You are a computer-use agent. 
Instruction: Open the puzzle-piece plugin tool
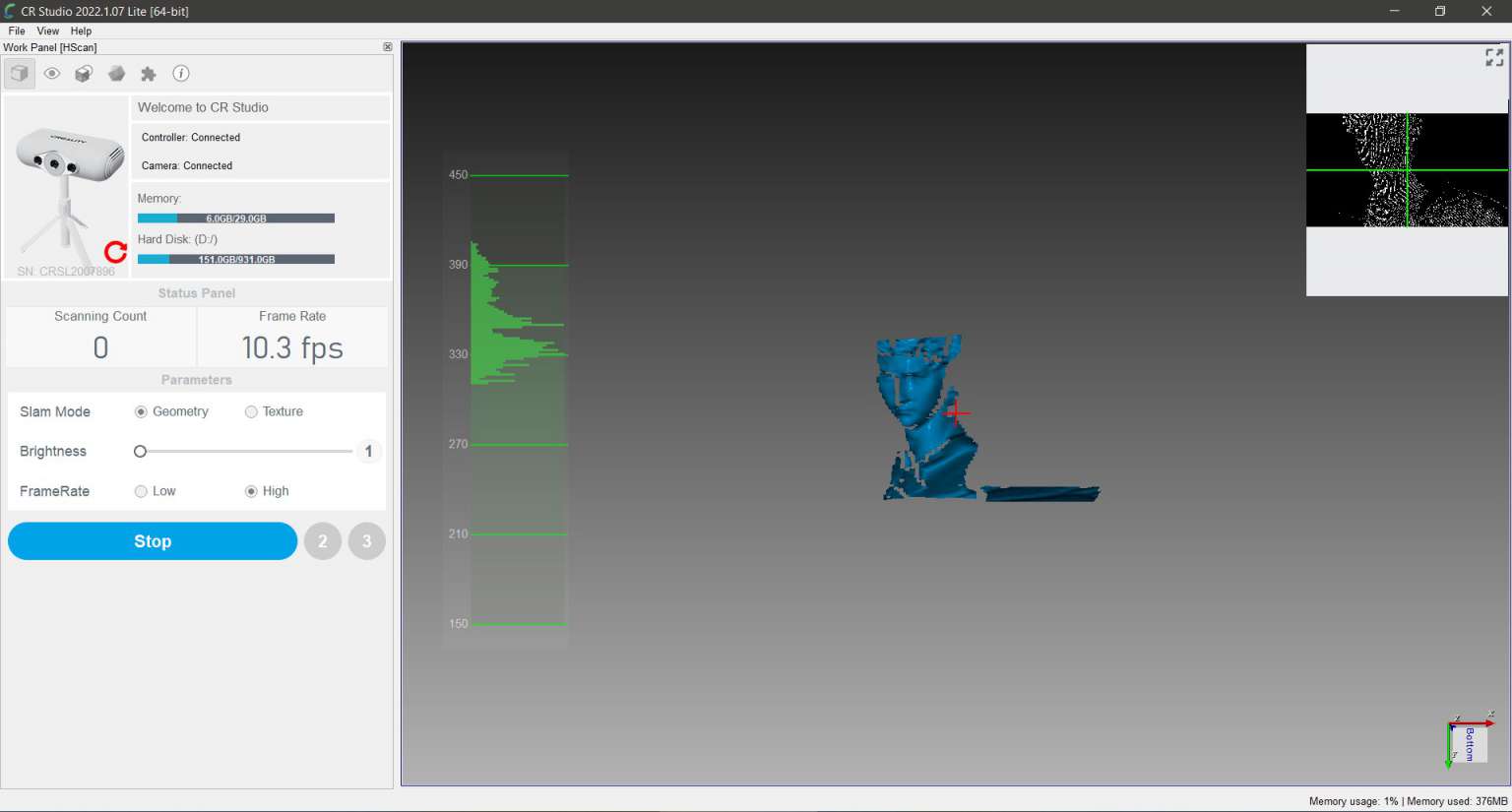(149, 73)
